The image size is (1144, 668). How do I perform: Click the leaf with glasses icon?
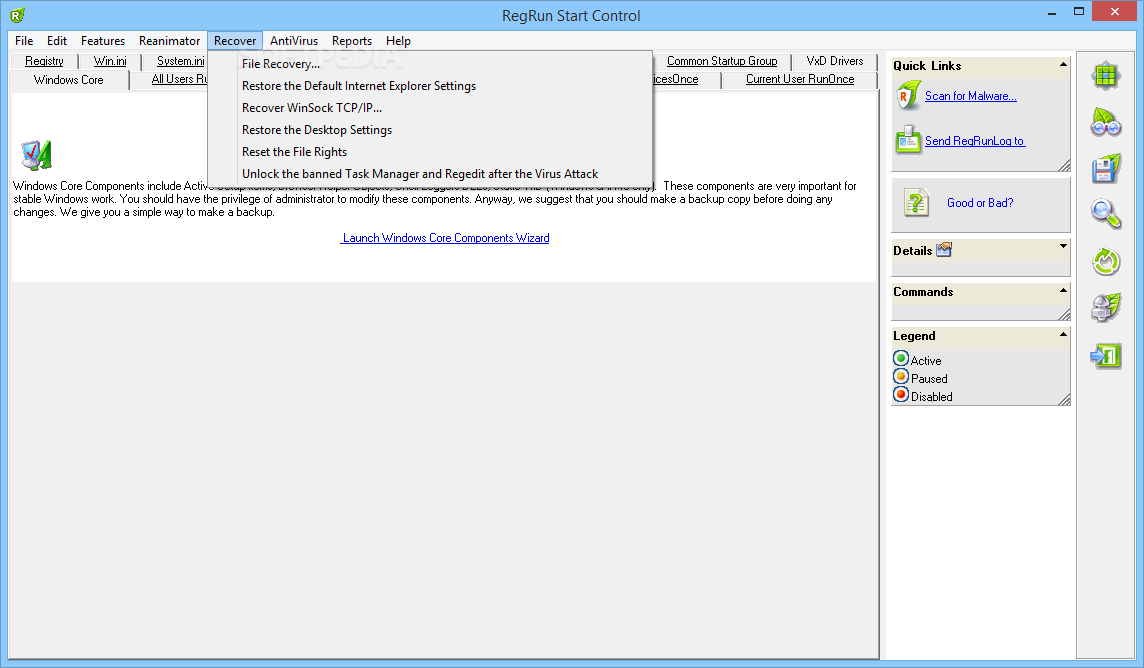pyautogui.click(x=1106, y=122)
